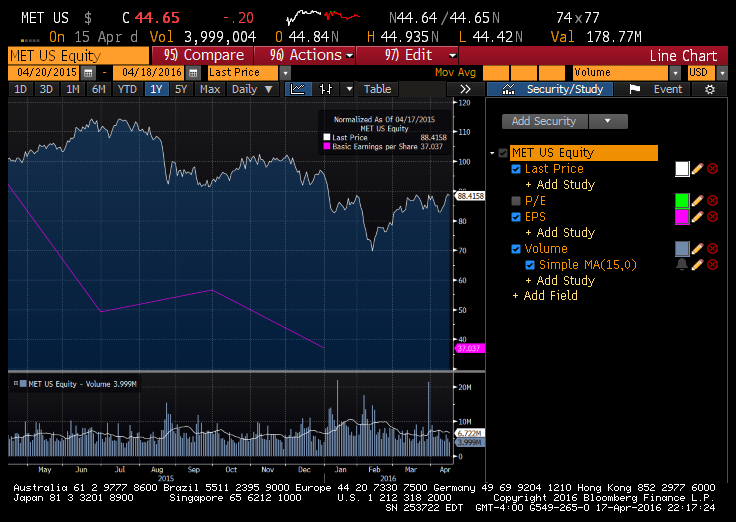Edit P/E field with pencil icon
The image size is (736, 522).
[697, 201]
